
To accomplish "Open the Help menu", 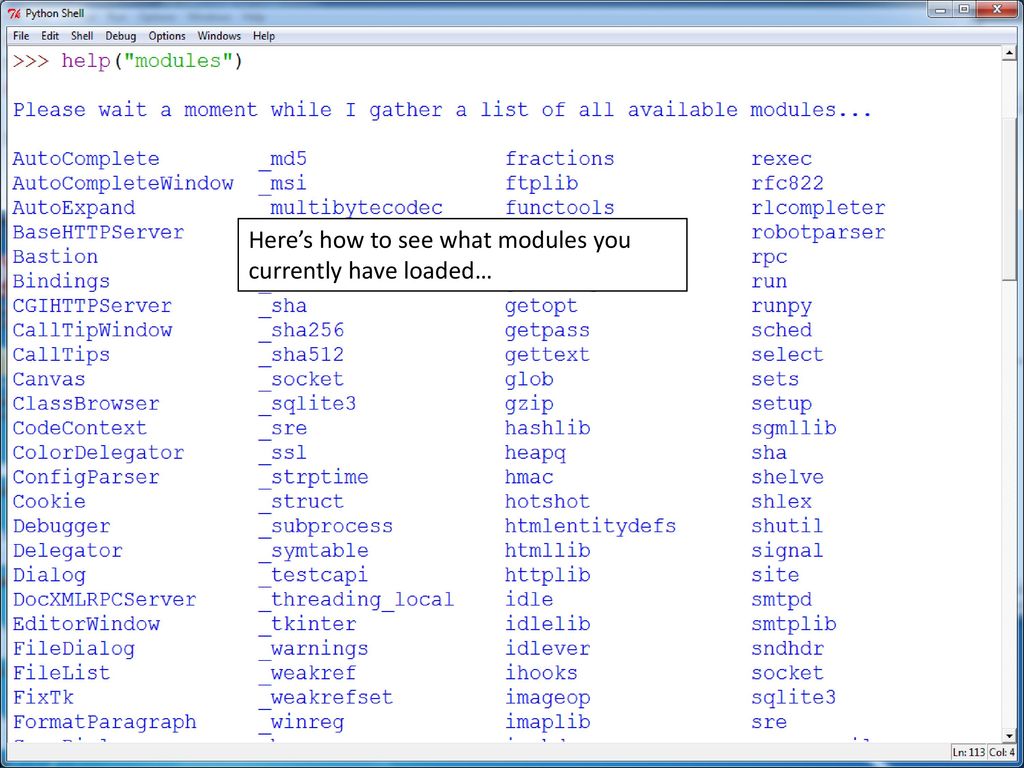I will (264, 36).
